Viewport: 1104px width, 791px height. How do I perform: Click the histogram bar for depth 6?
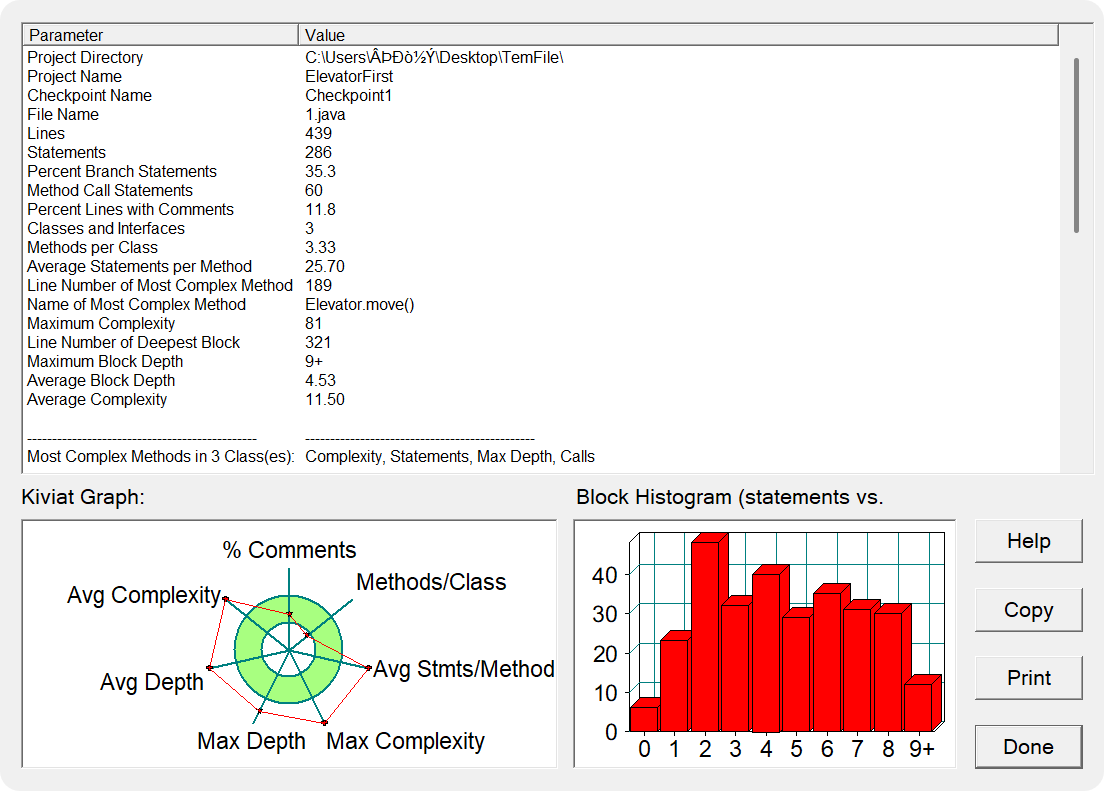pos(827,662)
